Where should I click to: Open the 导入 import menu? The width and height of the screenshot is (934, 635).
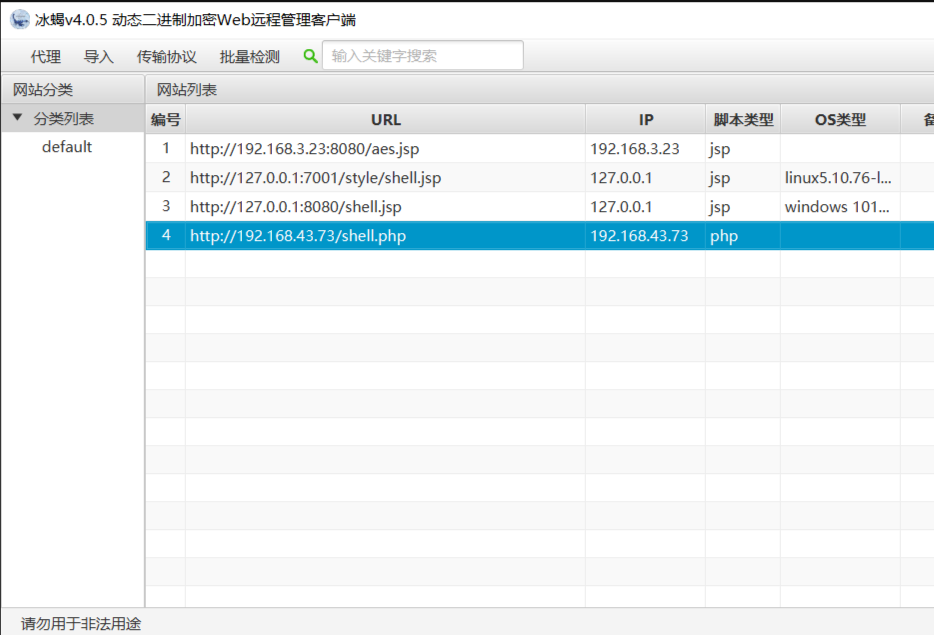pyautogui.click(x=98, y=57)
